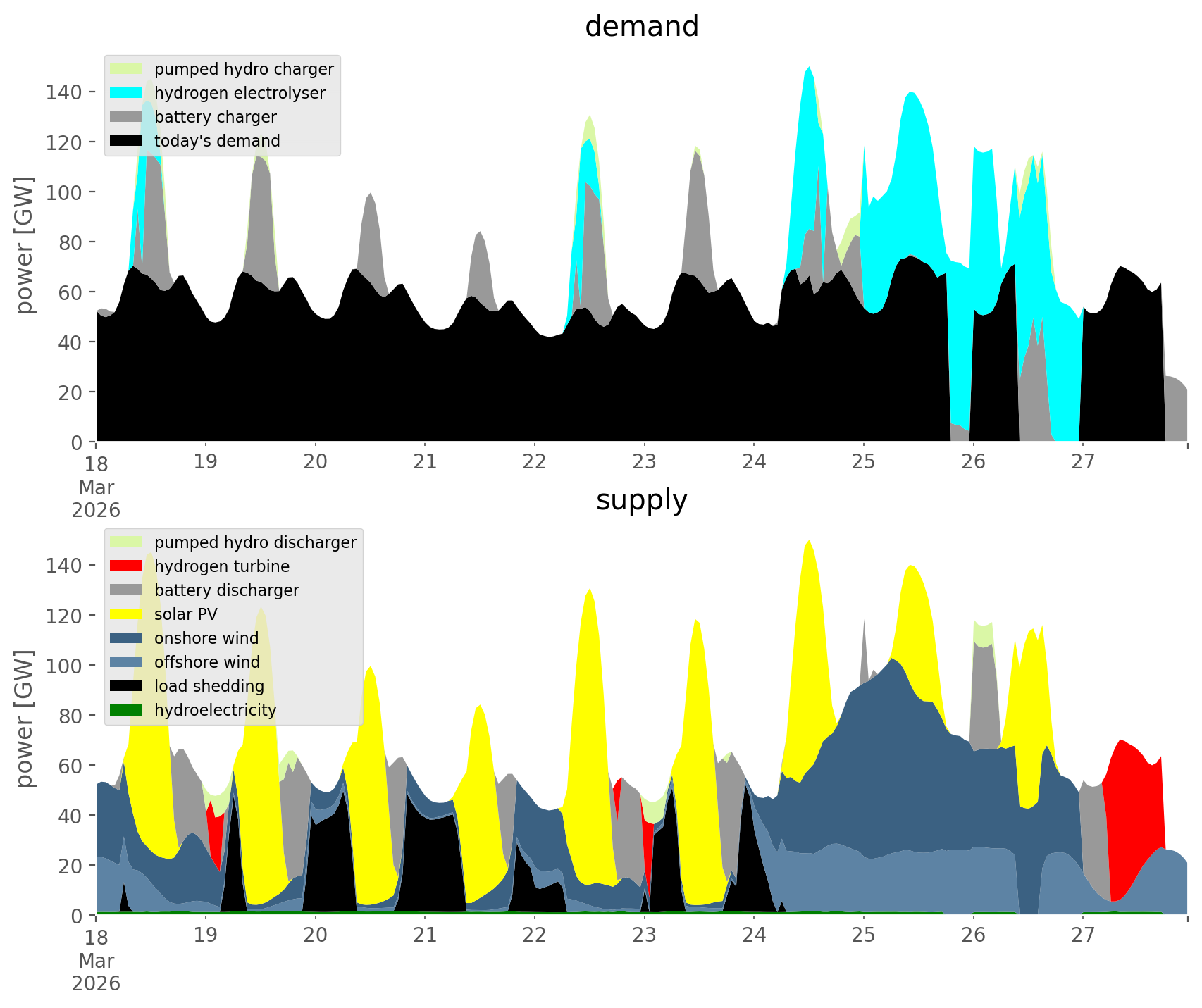Click the green hydroelectricity legend swatch
The width and height of the screenshot is (1202, 1008).
(x=126, y=710)
